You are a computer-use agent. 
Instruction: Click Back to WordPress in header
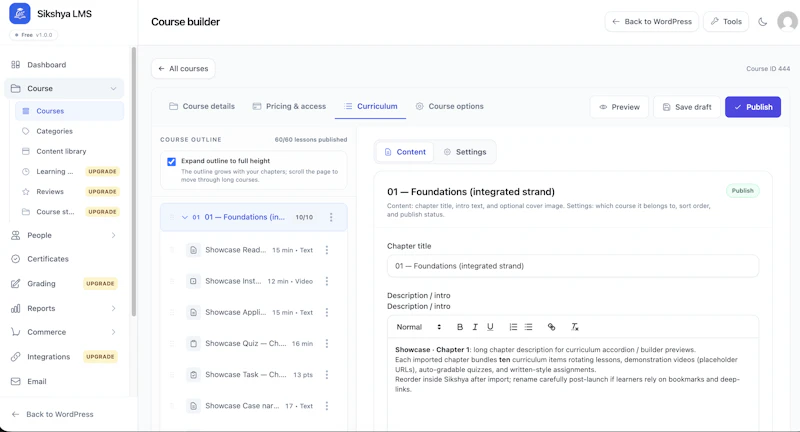[x=652, y=21]
